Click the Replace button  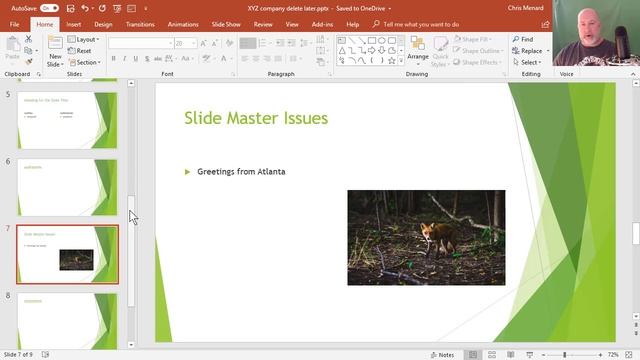[527, 51]
